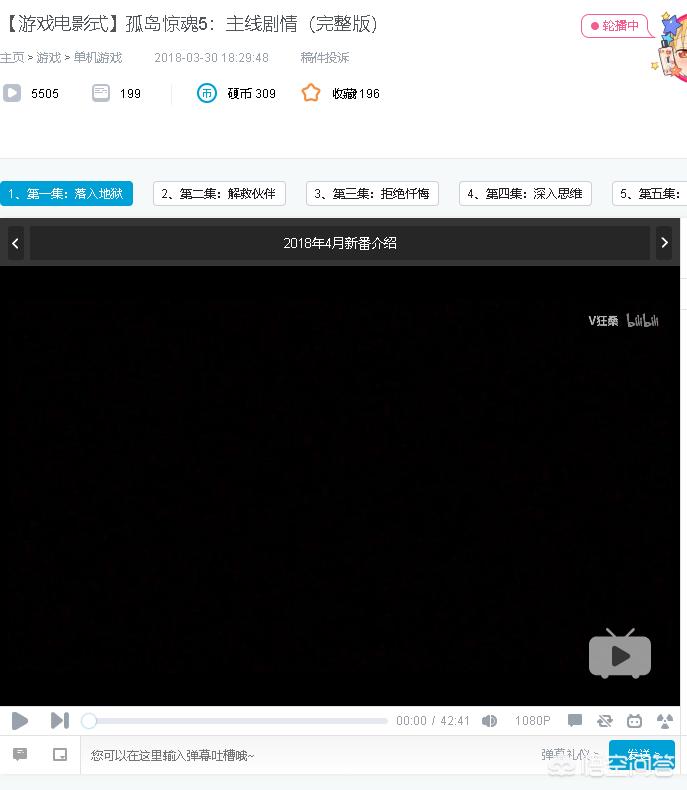
Task: Click the radiation symbol icon in controls
Action: [665, 721]
